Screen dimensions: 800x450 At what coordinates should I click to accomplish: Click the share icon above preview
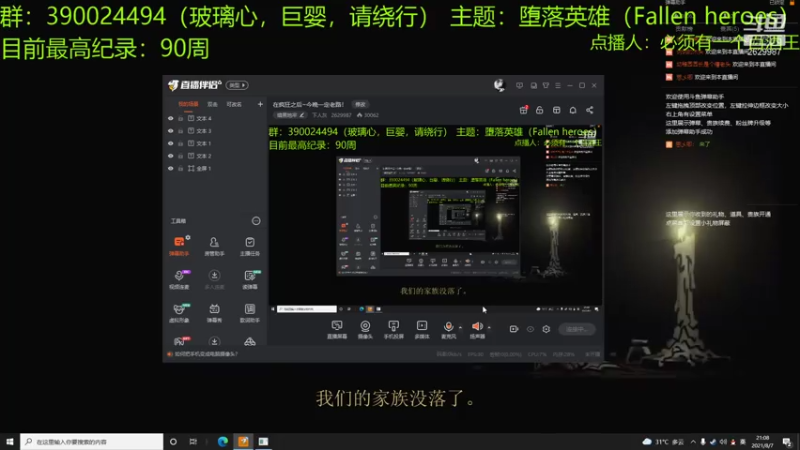click(590, 110)
